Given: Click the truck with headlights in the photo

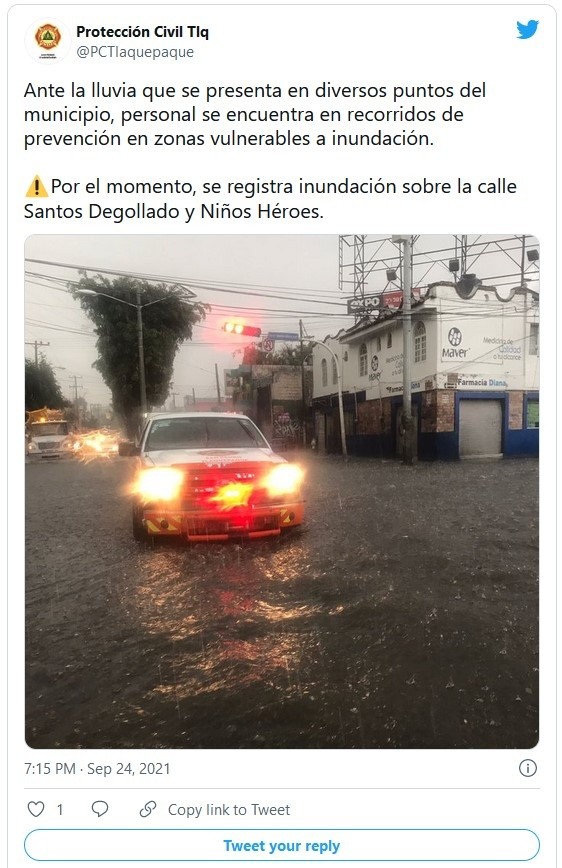Looking at the screenshot, I should (x=218, y=478).
